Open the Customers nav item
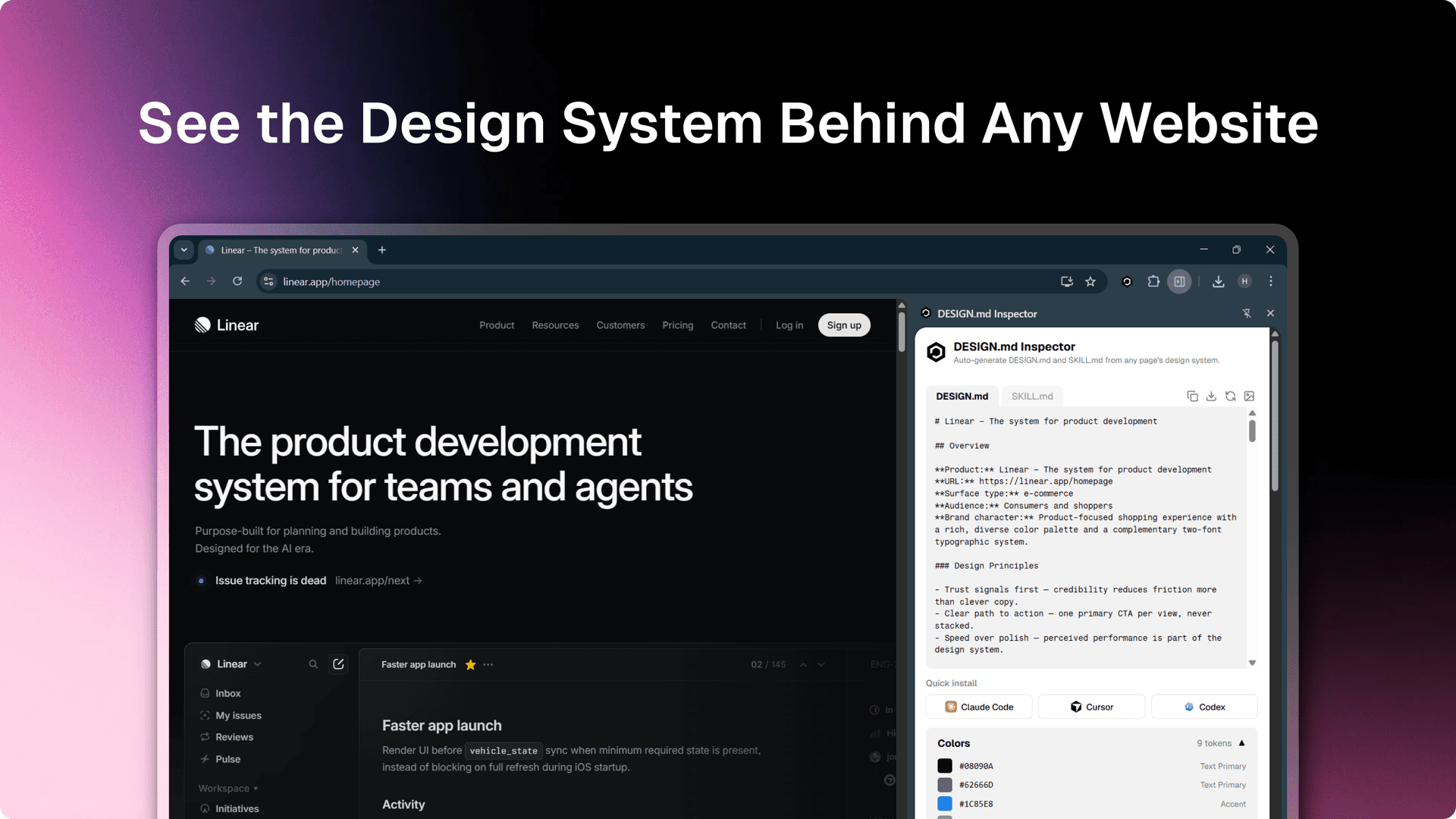 point(620,325)
